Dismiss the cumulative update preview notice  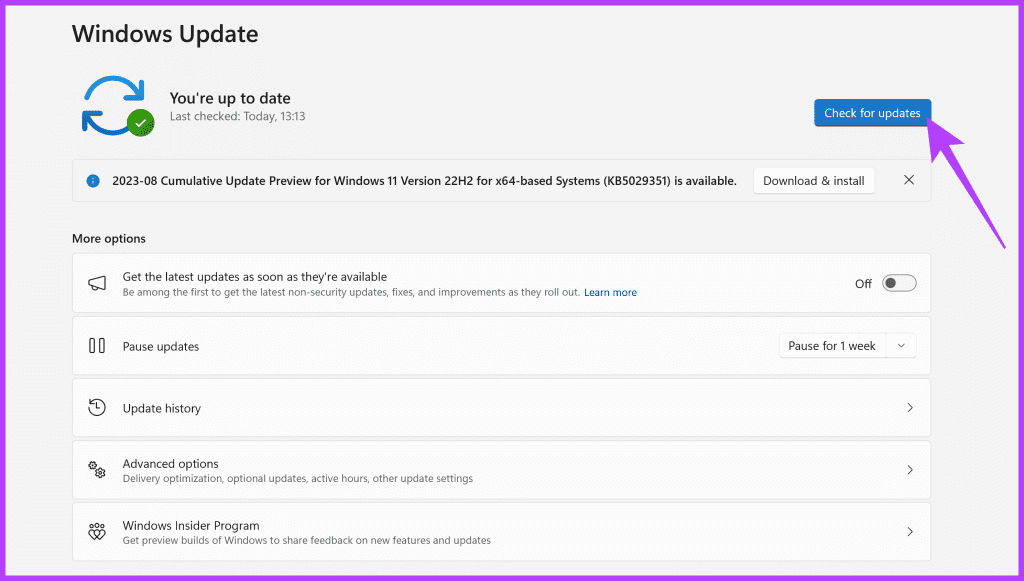908,180
